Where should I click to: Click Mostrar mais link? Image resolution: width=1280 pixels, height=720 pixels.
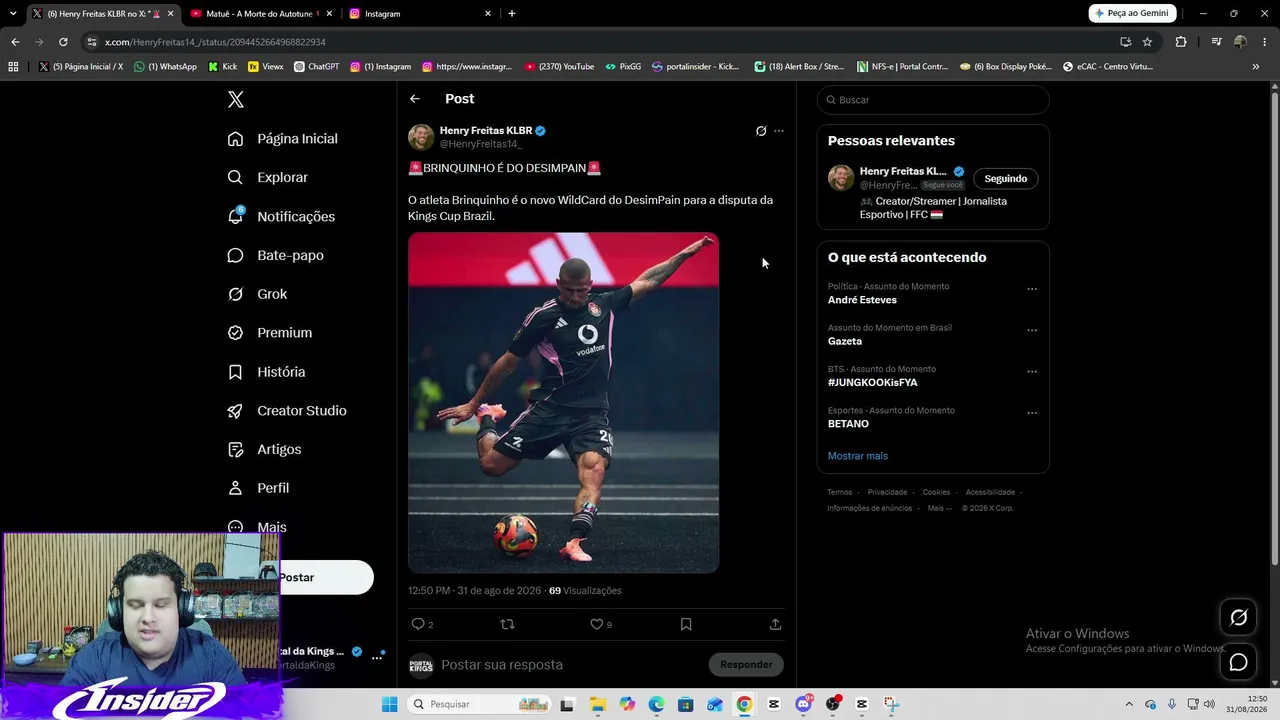coord(858,456)
